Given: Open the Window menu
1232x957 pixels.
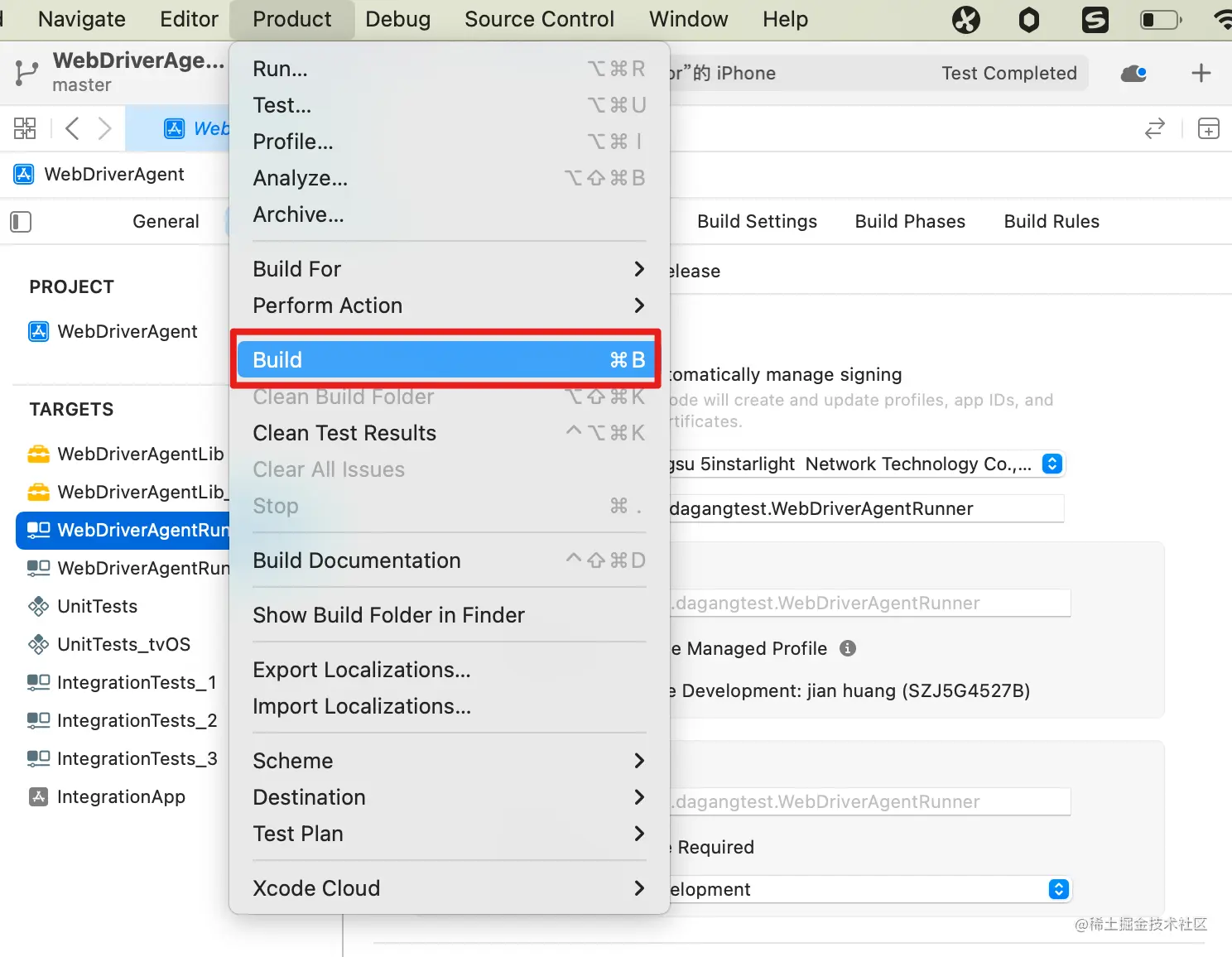Looking at the screenshot, I should (688, 19).
